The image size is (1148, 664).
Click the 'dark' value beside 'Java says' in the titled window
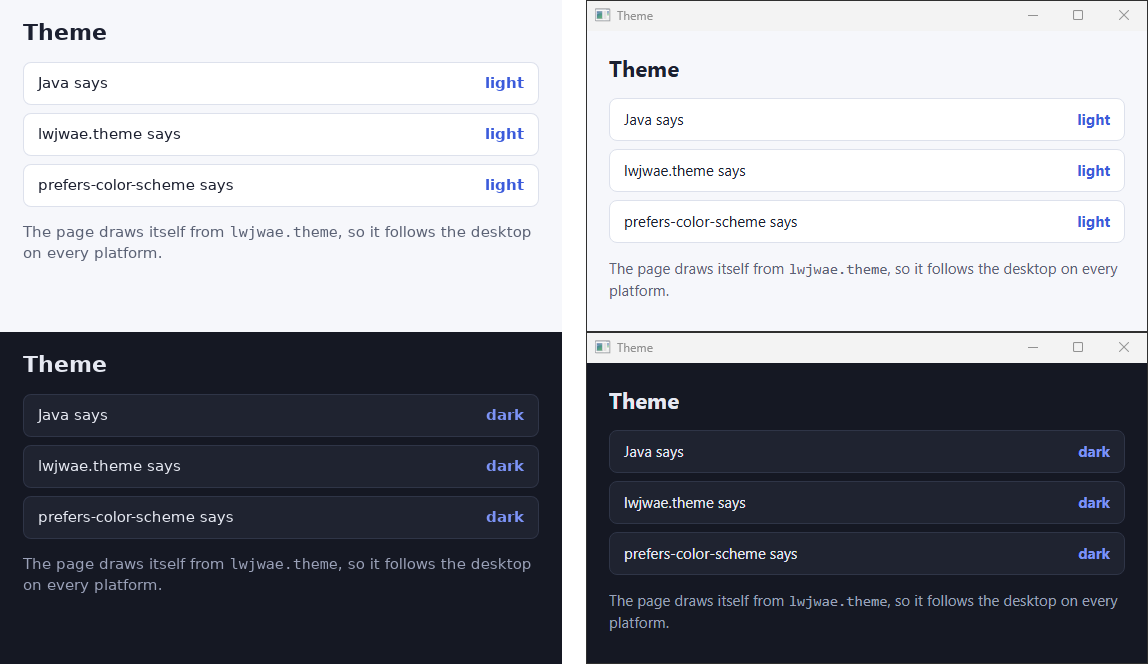(x=1094, y=452)
